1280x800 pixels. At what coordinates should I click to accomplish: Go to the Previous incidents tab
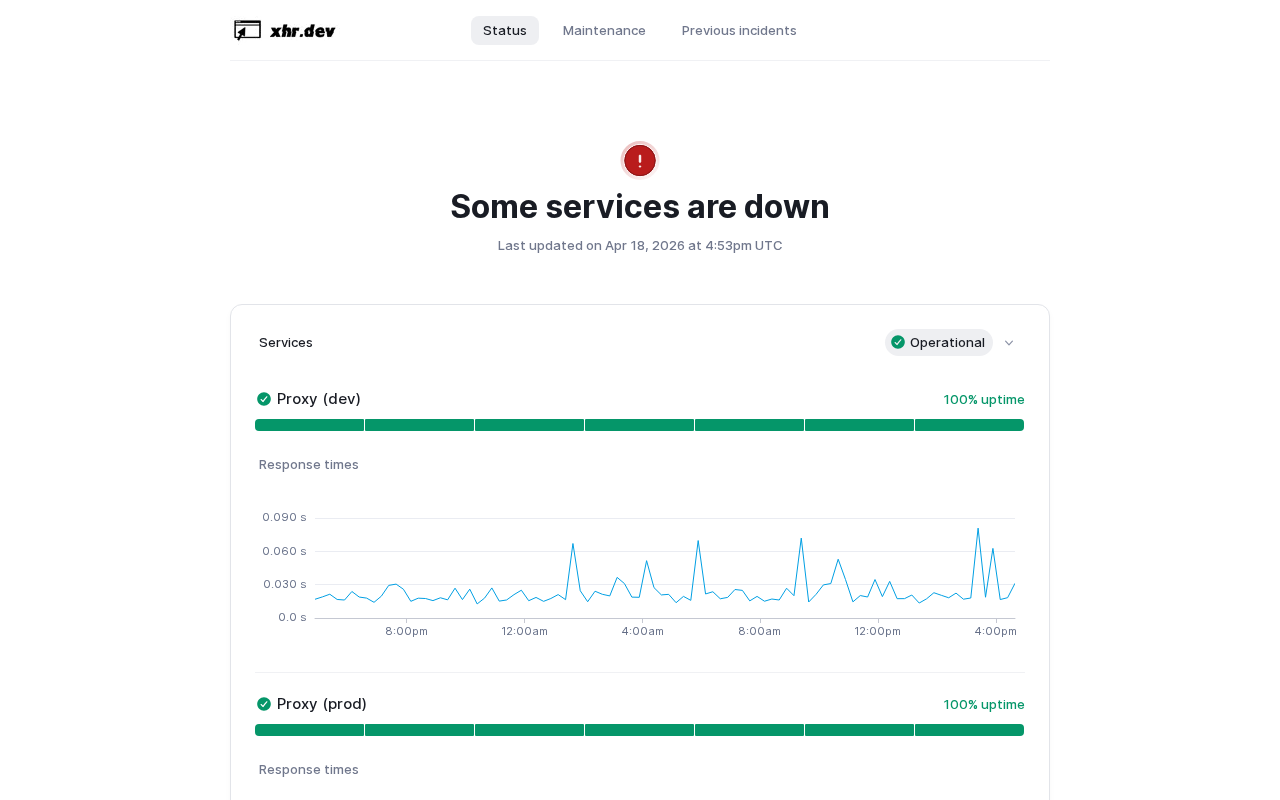[739, 30]
